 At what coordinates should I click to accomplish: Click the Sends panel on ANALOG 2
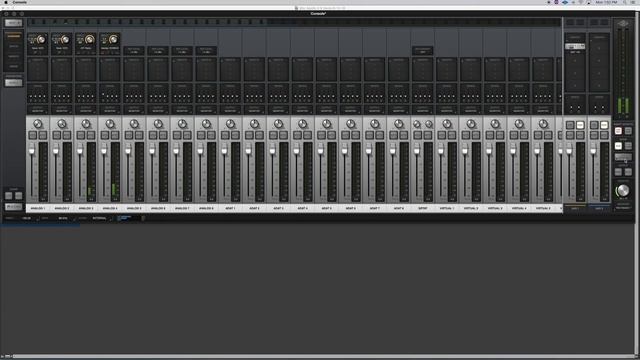[62, 93]
